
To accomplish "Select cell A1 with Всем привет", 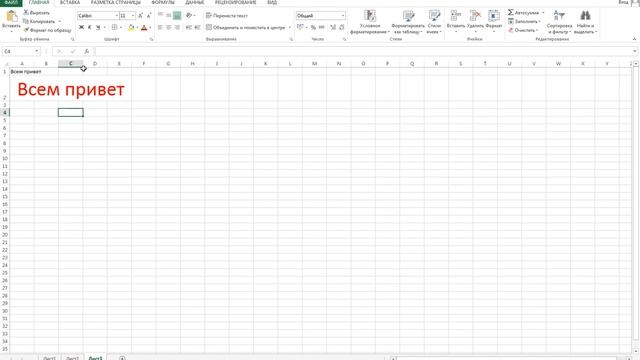I will point(22,71).
